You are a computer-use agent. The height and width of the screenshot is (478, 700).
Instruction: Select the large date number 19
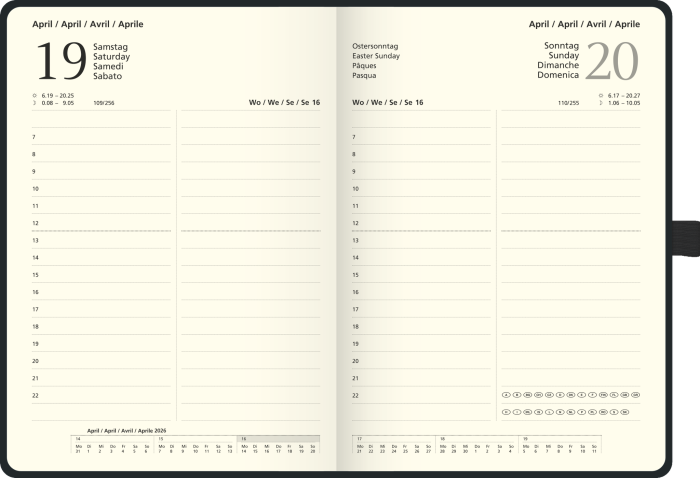point(60,62)
